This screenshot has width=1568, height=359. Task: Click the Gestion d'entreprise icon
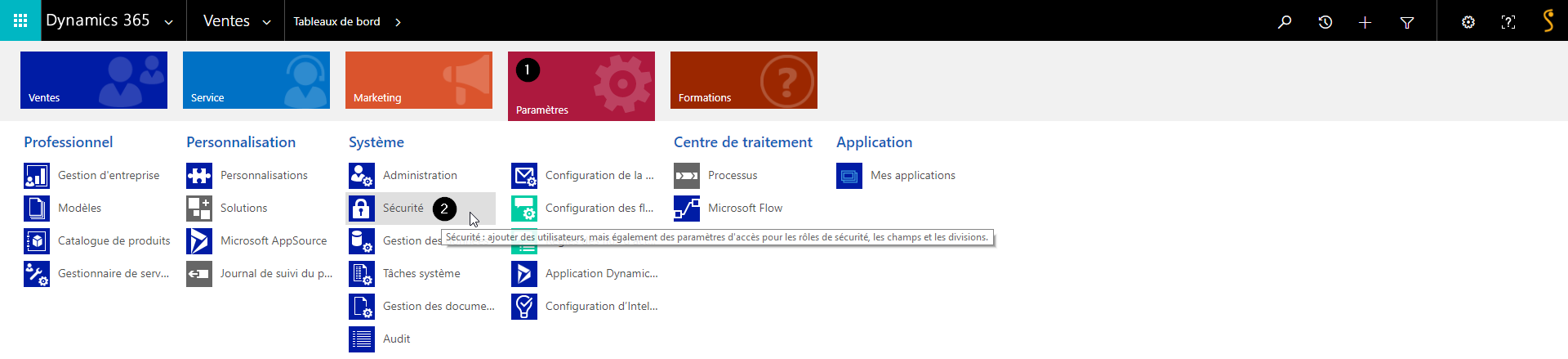click(37, 176)
